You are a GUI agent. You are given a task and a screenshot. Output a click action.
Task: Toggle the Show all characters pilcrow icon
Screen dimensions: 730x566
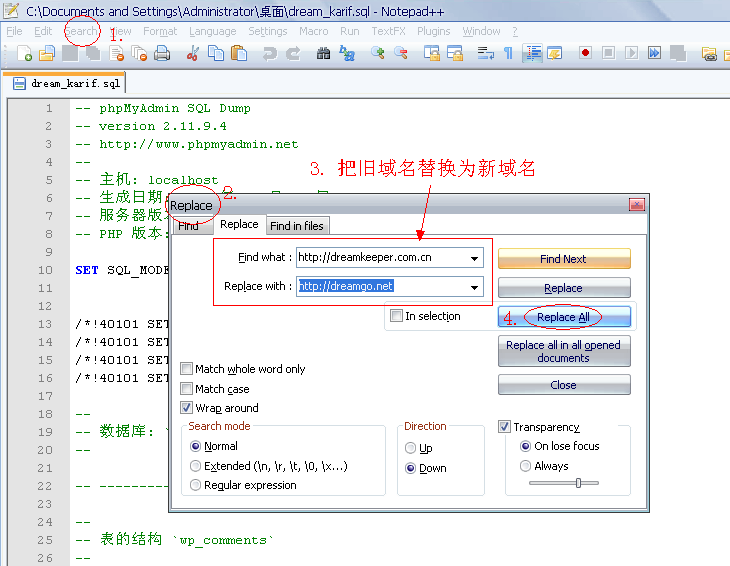click(x=508, y=54)
